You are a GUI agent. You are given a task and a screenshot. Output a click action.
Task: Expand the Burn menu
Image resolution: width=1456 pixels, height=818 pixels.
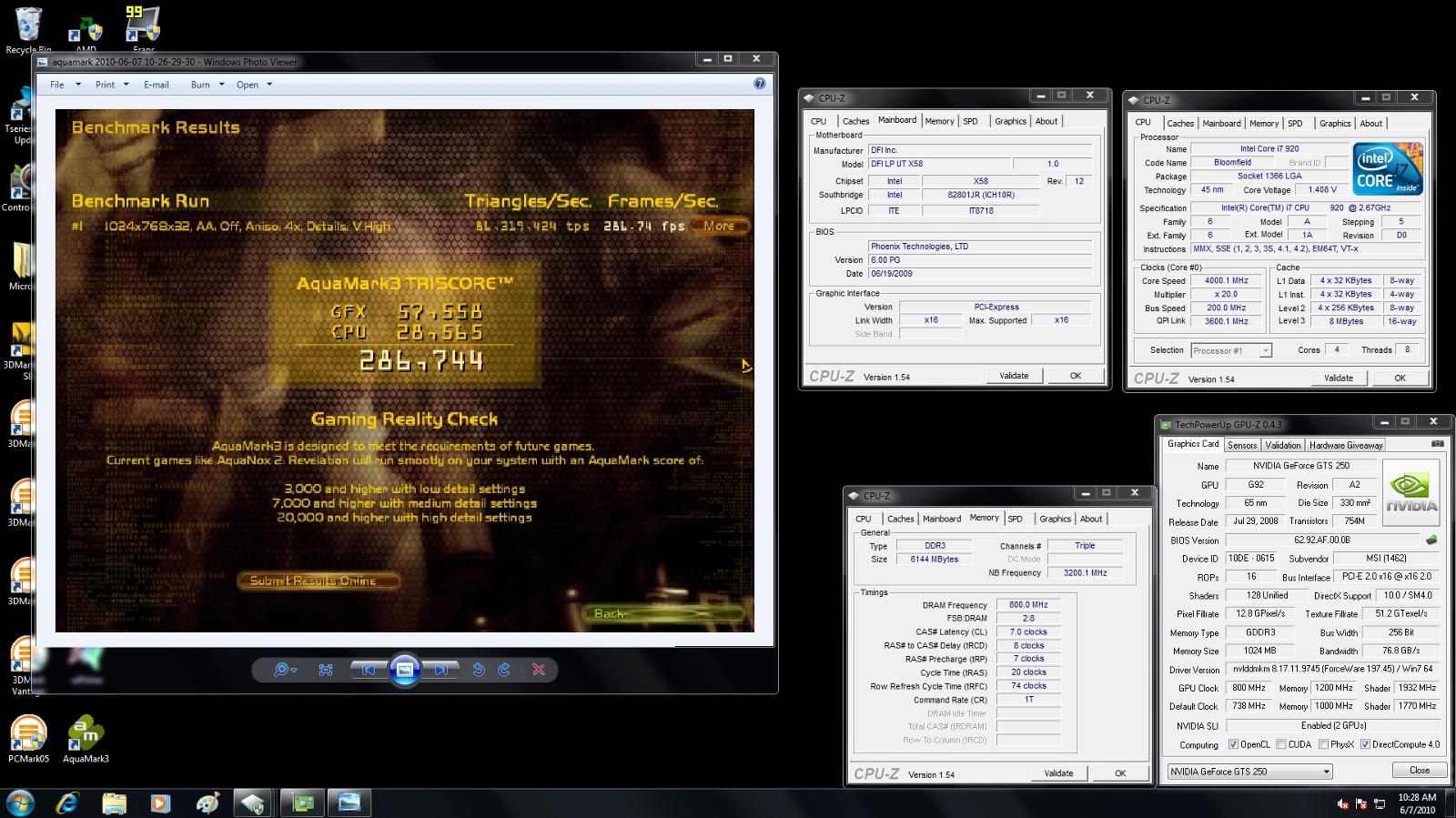(207, 85)
